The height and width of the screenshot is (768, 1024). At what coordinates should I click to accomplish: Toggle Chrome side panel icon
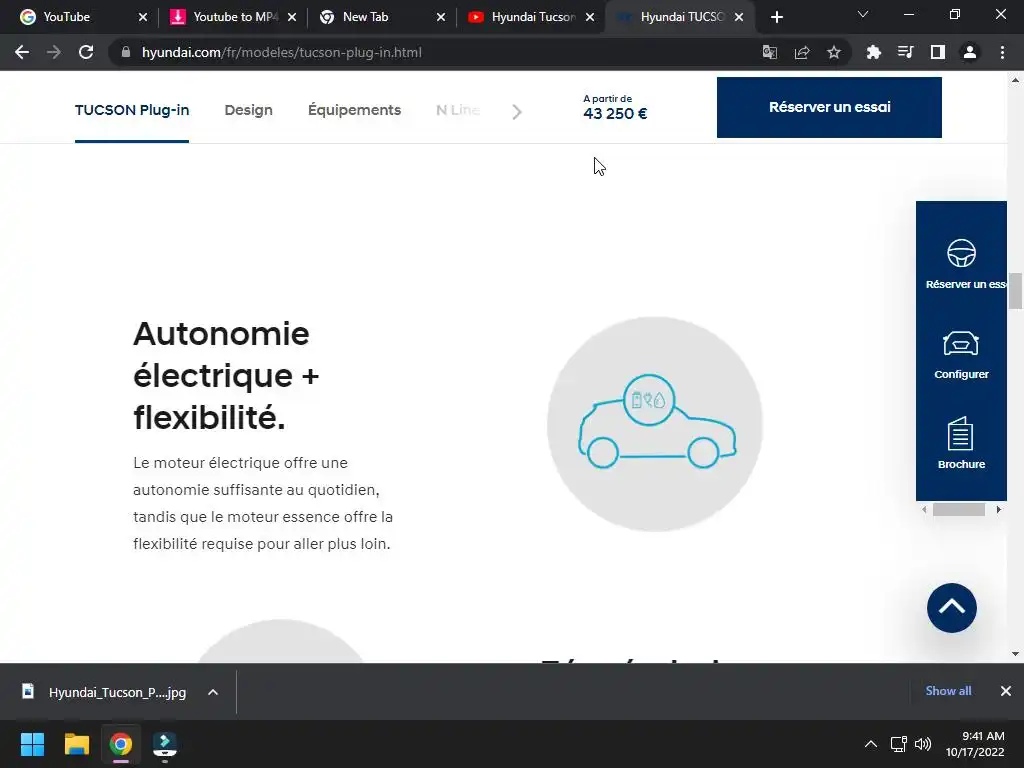point(938,52)
